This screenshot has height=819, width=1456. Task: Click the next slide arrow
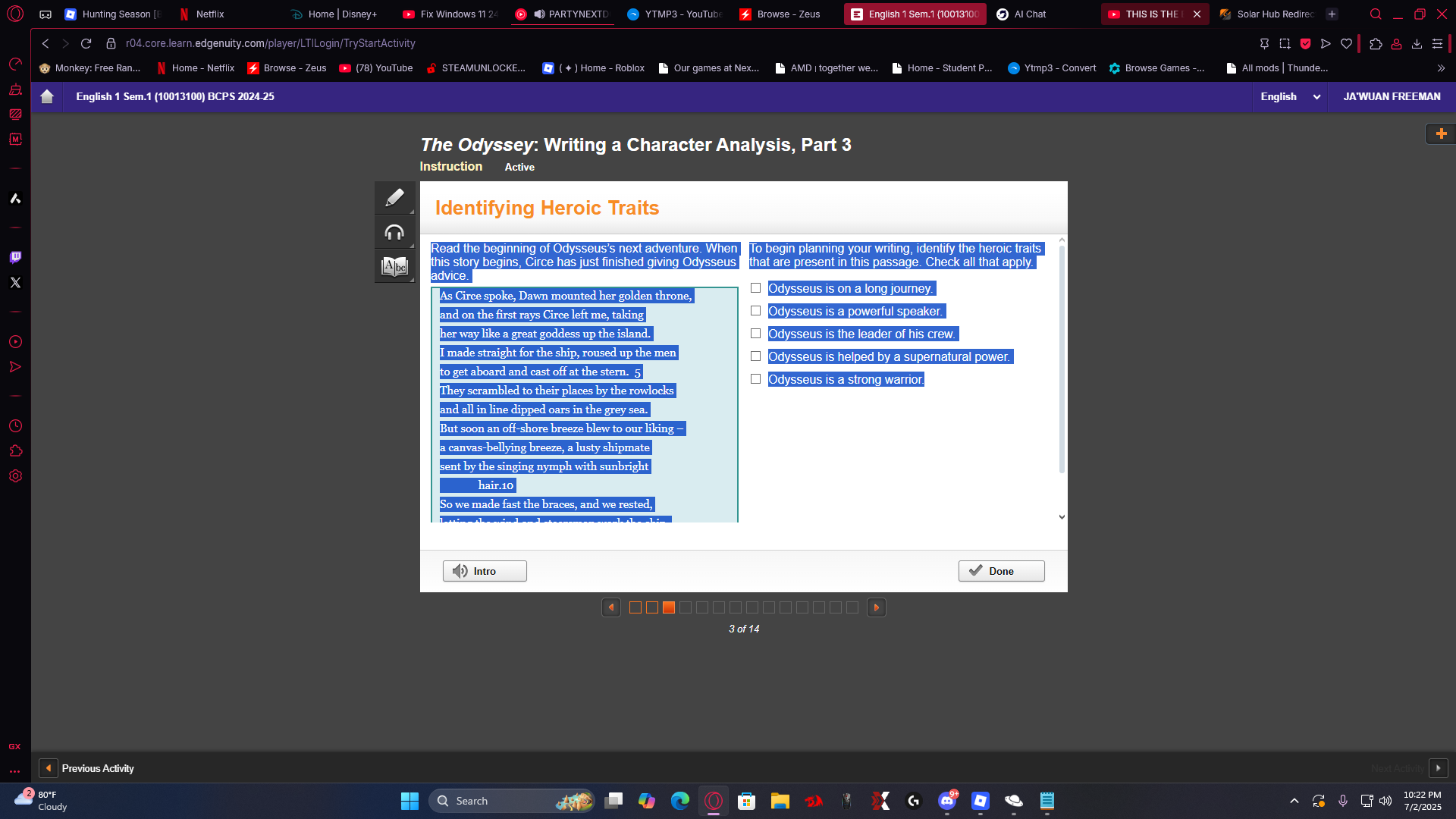click(x=877, y=607)
